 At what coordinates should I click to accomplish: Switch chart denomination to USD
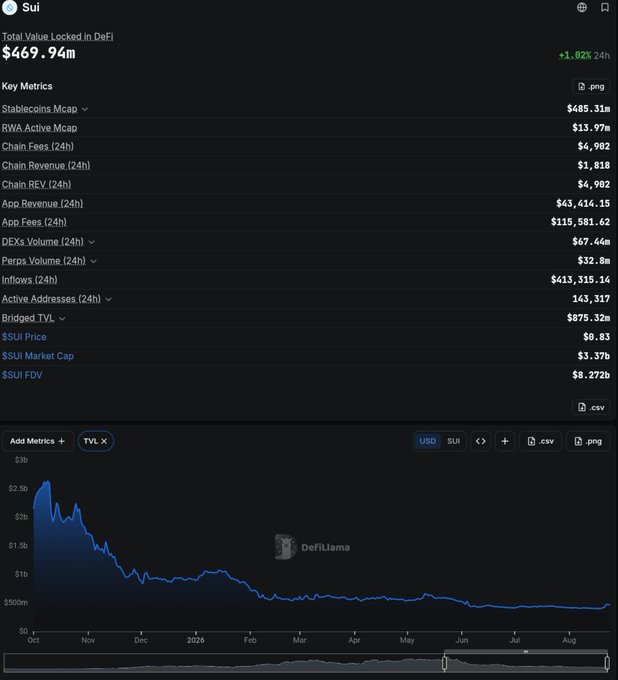427,441
